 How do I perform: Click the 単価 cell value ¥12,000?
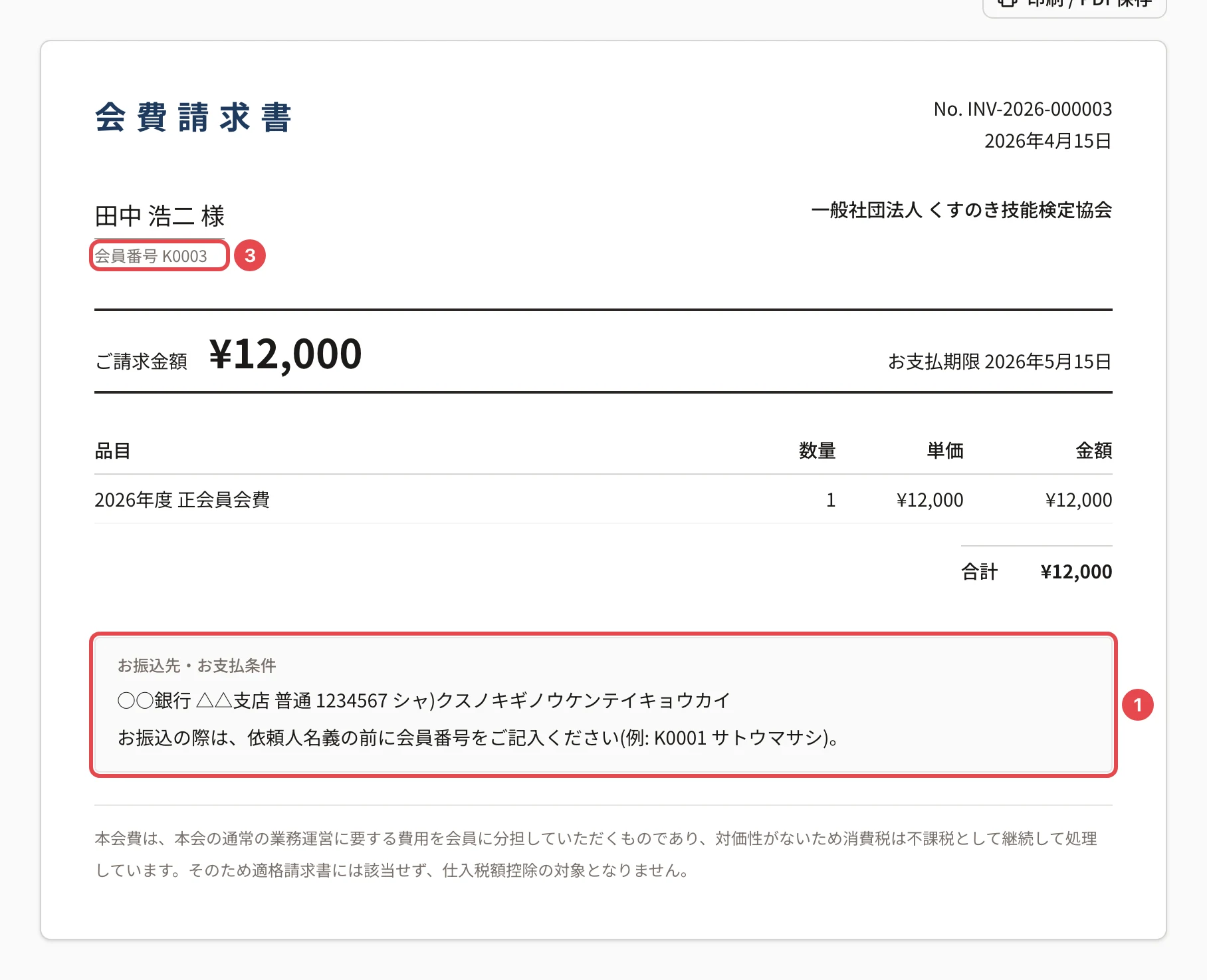click(x=930, y=500)
